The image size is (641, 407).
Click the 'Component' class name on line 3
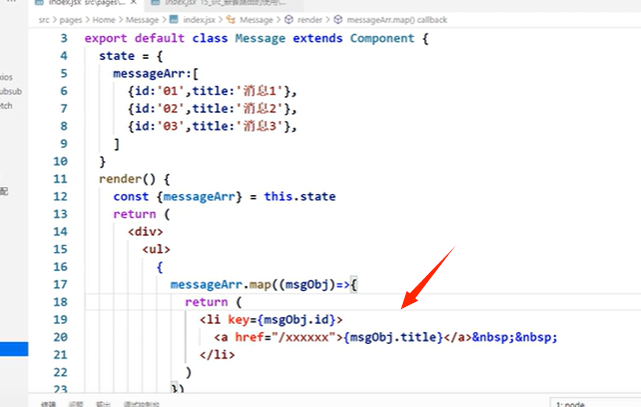[382, 38]
